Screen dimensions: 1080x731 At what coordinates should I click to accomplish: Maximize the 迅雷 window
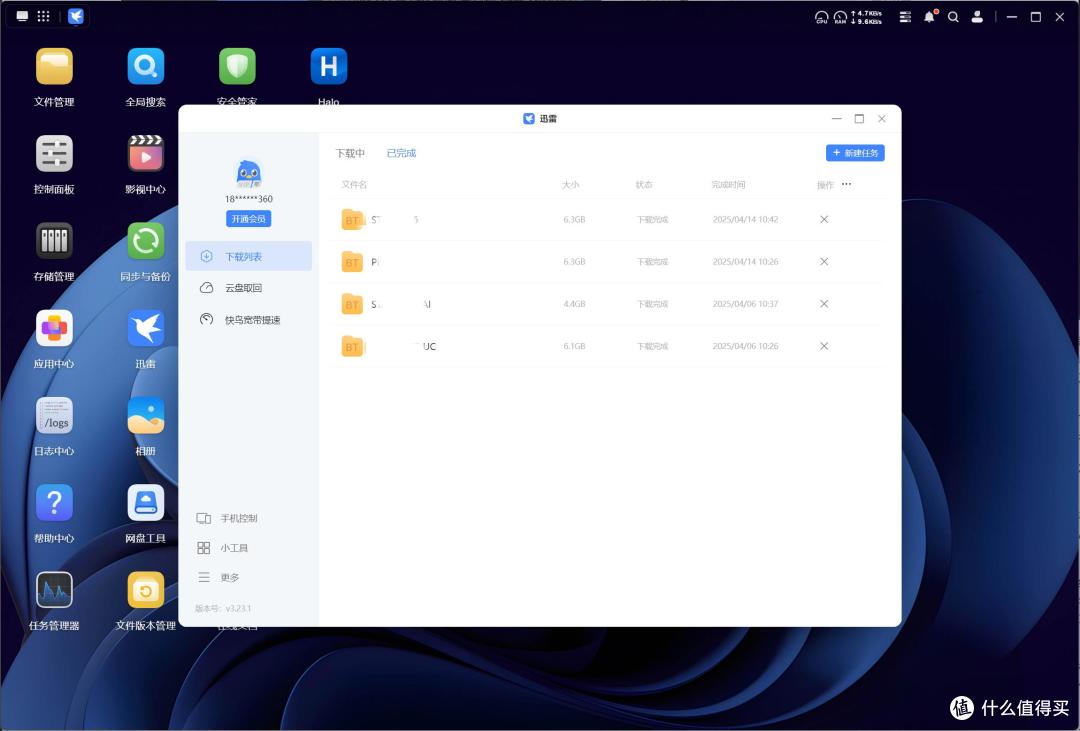pyautogui.click(x=859, y=119)
